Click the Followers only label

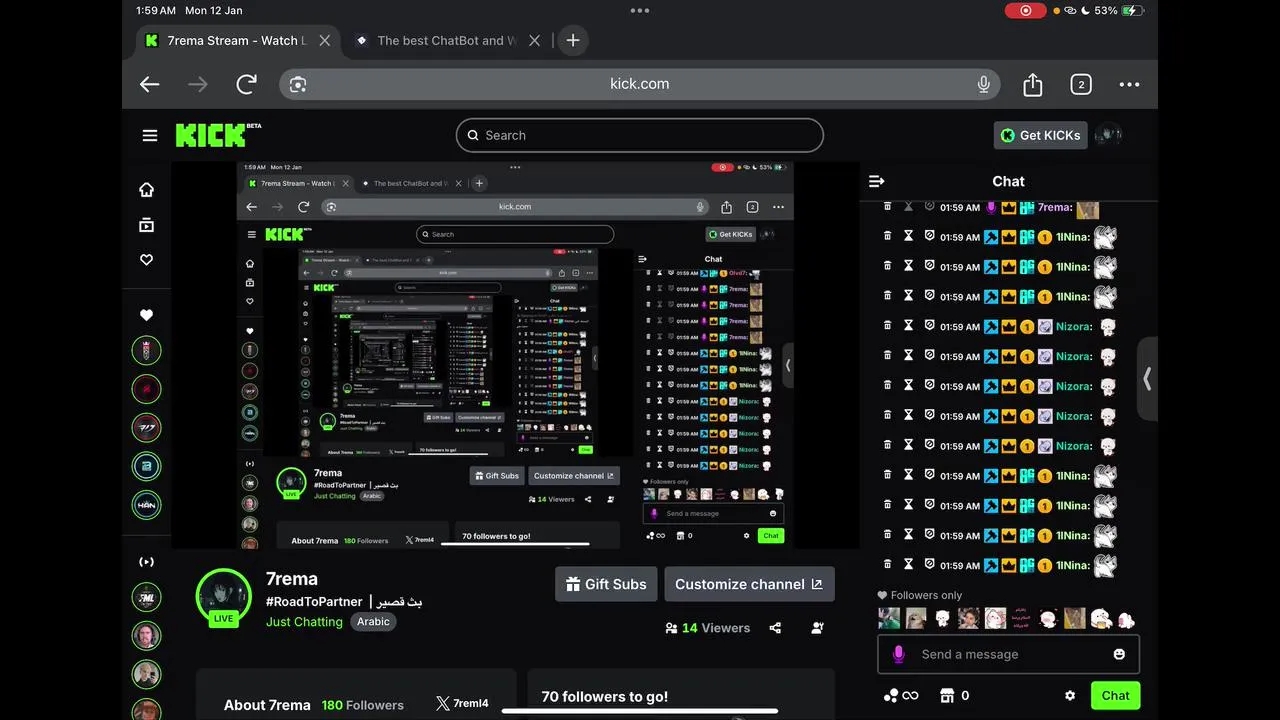coord(926,595)
